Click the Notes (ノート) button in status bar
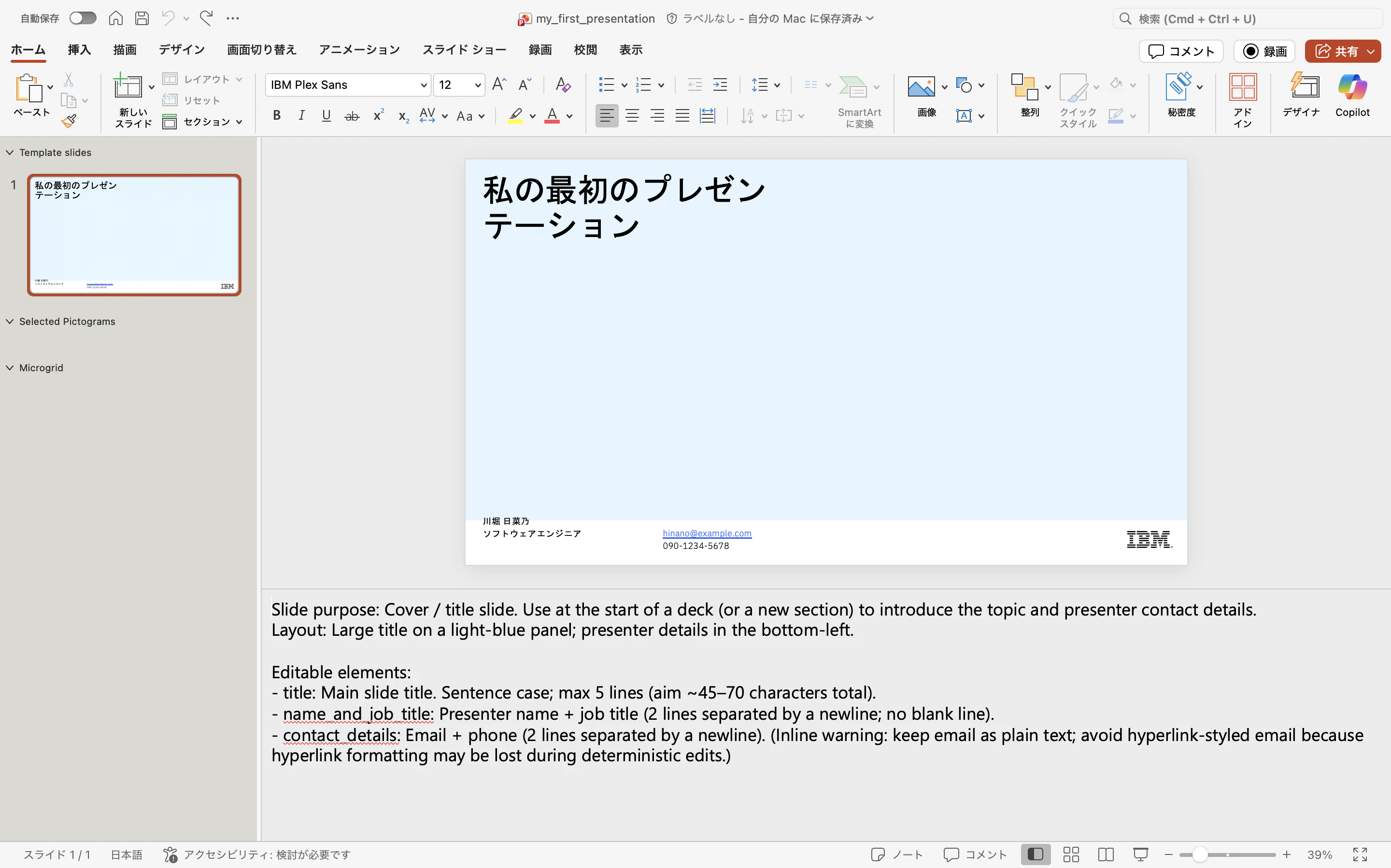Screen dimensions: 1391x868 pos(896,854)
